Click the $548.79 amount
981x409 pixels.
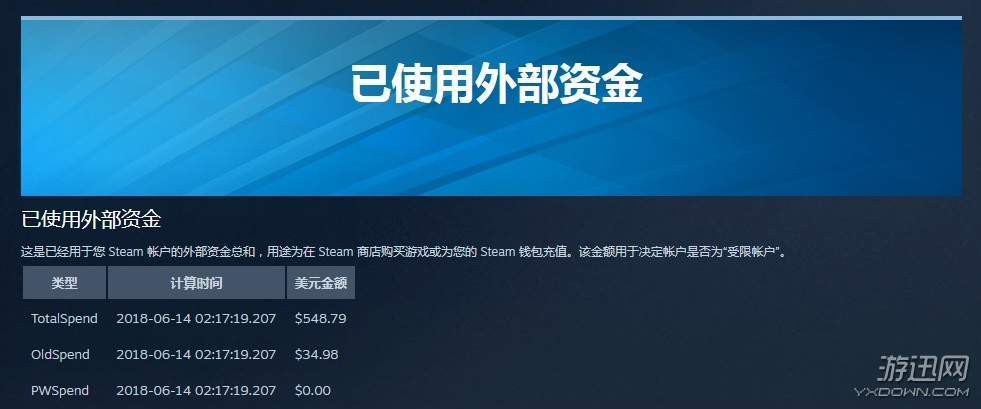(320, 318)
